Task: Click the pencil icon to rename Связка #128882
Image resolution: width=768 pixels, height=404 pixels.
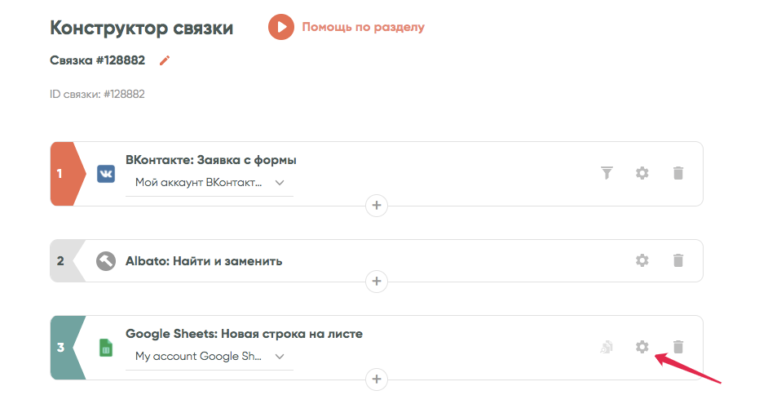Action: (x=165, y=60)
